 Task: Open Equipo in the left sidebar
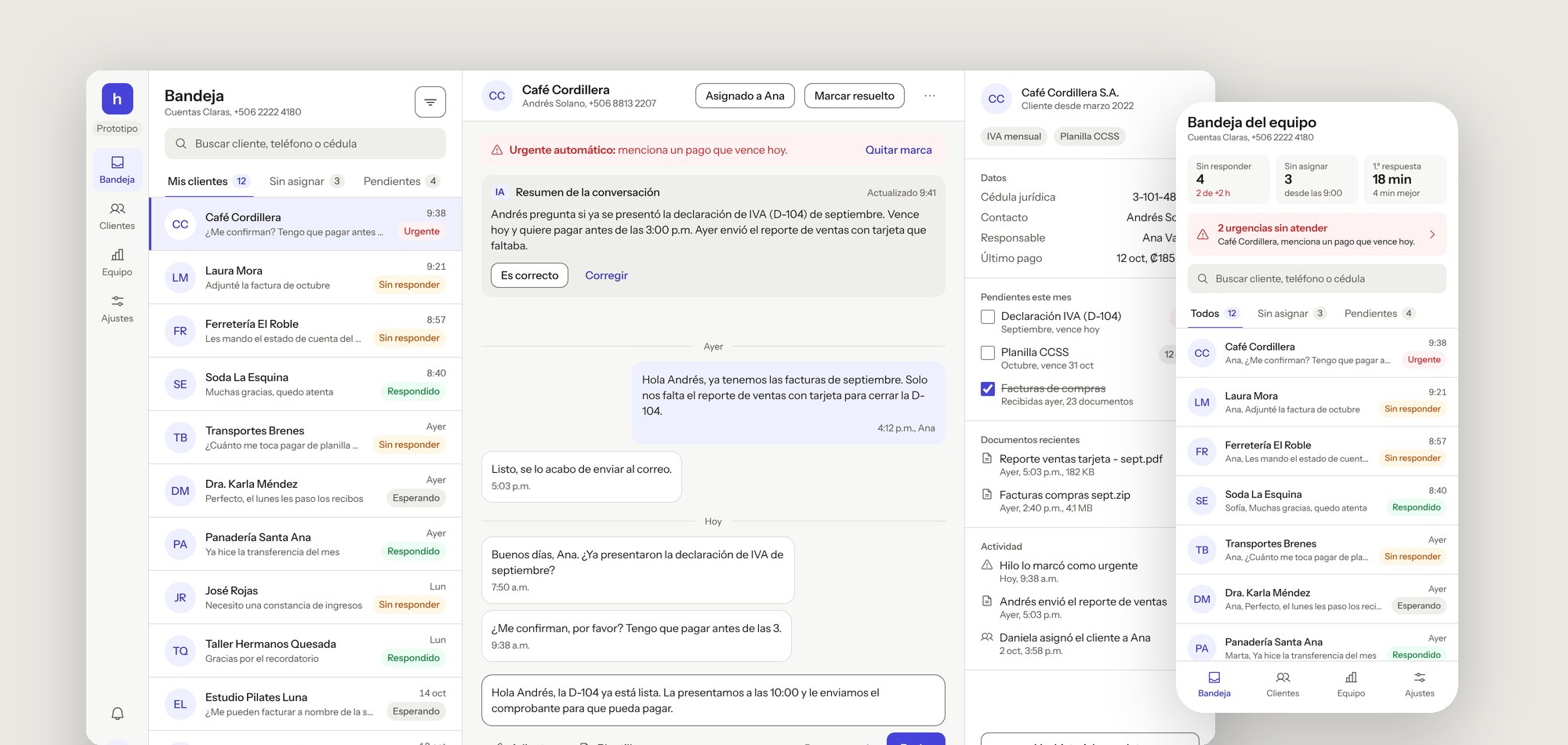click(117, 262)
